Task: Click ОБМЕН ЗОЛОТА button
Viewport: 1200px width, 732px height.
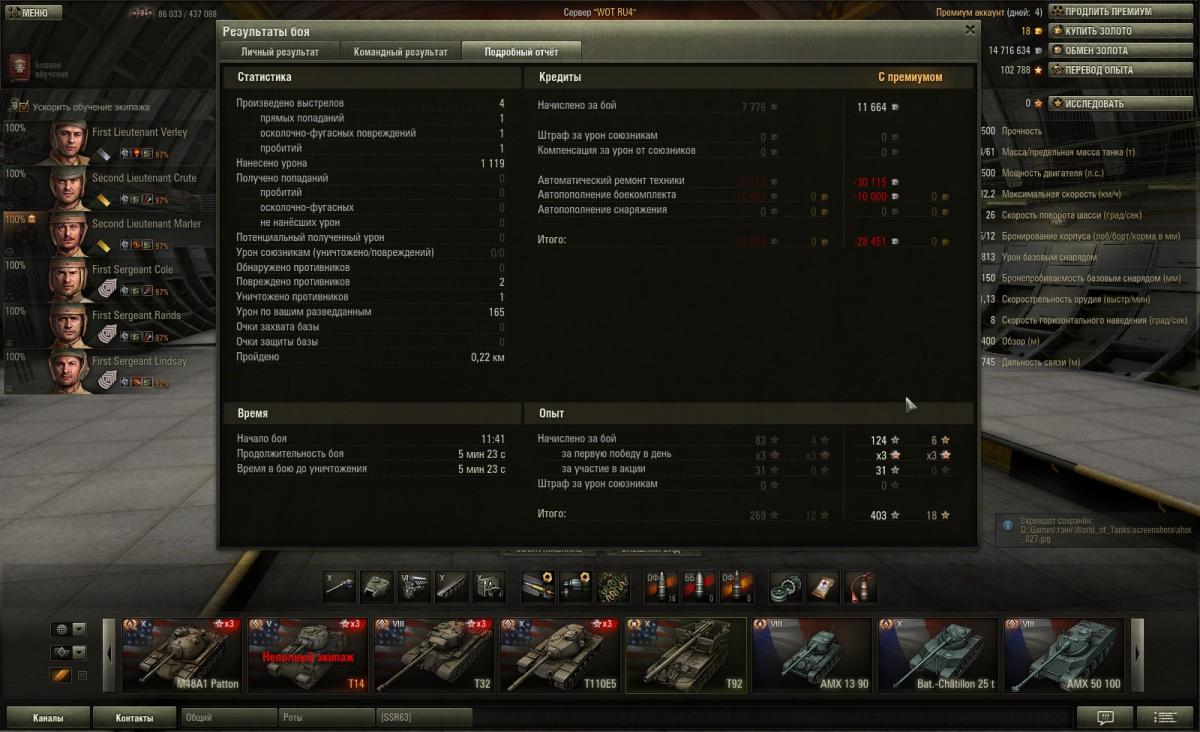Action: pyautogui.click(x=1120, y=50)
